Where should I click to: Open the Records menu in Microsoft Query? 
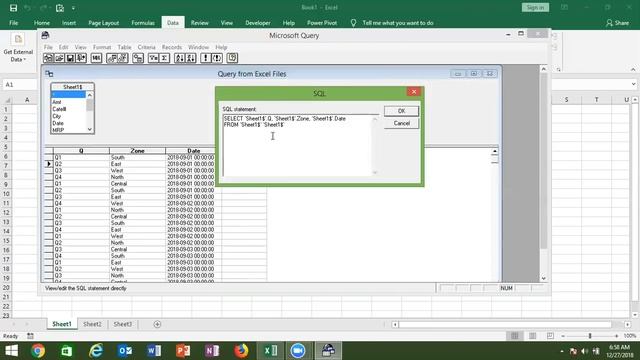tap(172, 47)
